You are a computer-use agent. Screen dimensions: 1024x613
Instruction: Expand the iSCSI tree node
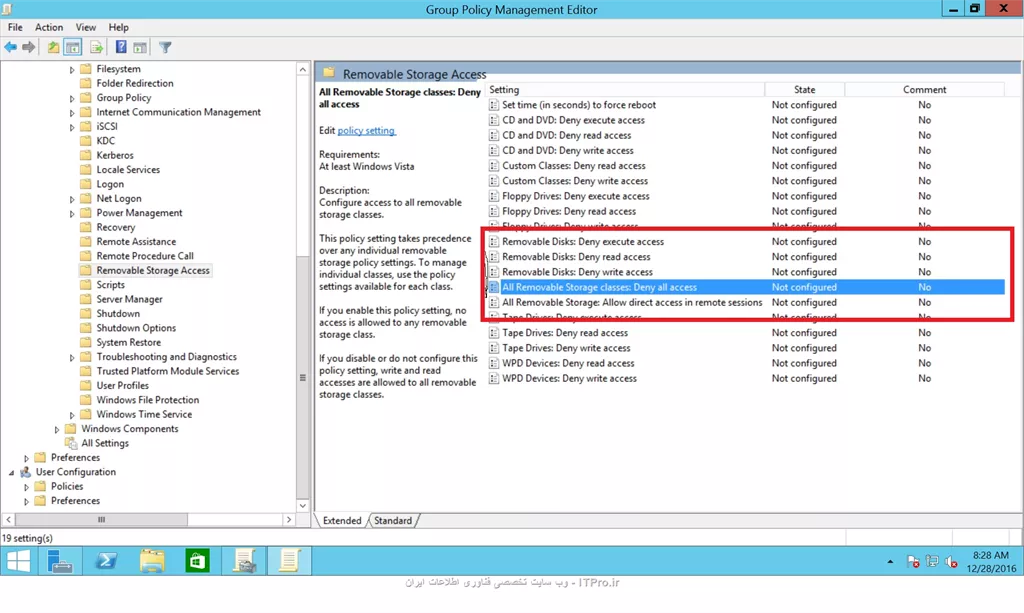(72, 127)
